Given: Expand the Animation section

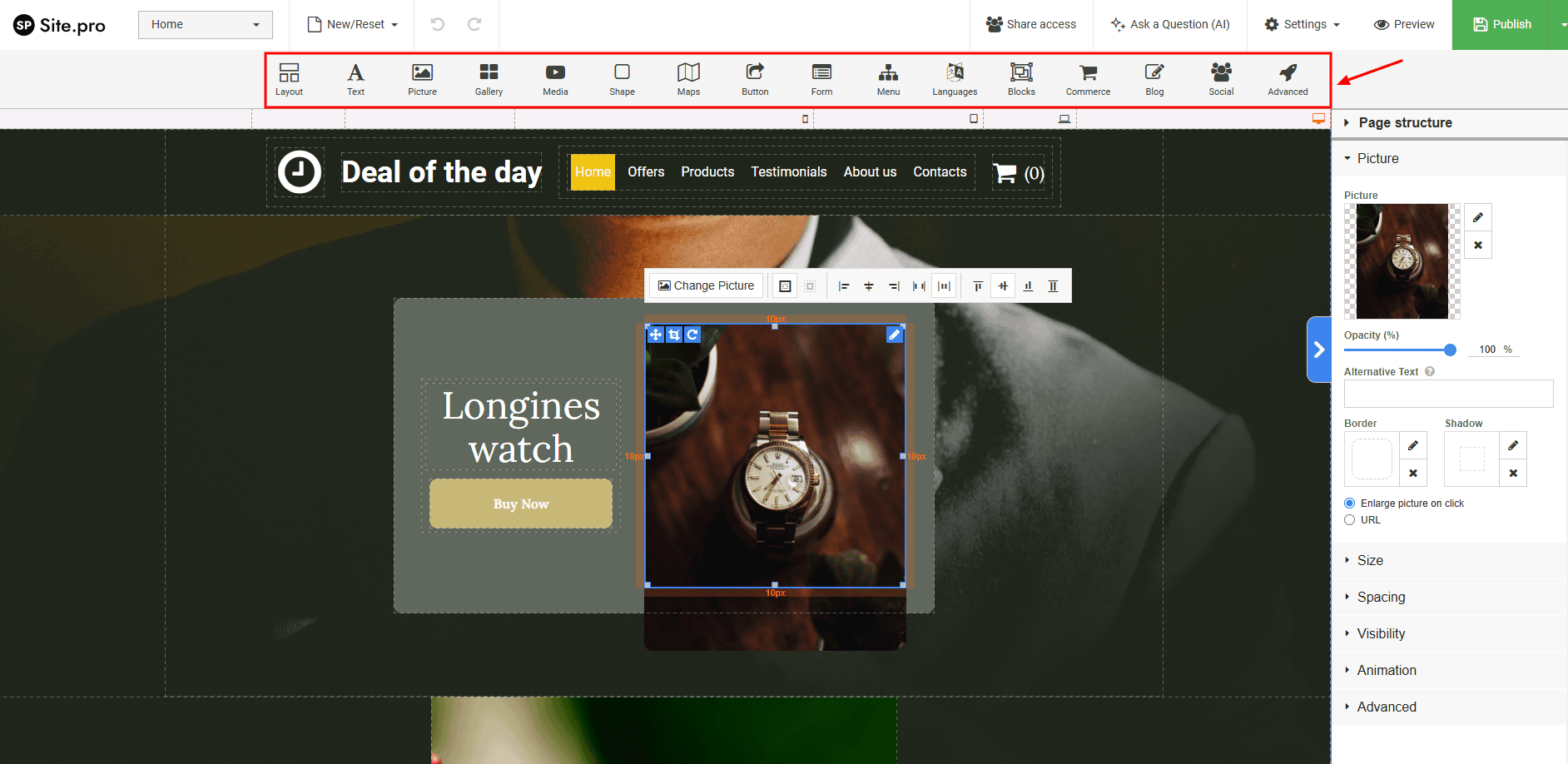Looking at the screenshot, I should tap(1450, 670).
